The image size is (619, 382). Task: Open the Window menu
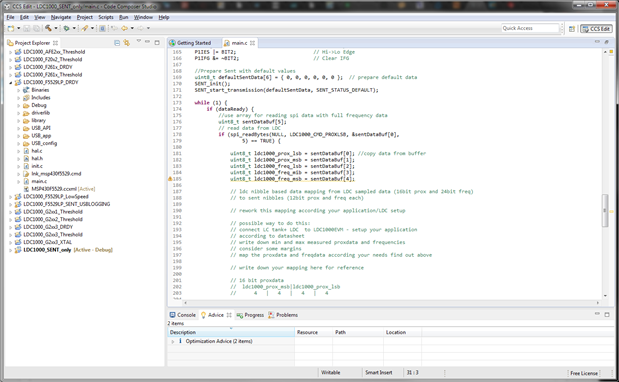pos(143,17)
